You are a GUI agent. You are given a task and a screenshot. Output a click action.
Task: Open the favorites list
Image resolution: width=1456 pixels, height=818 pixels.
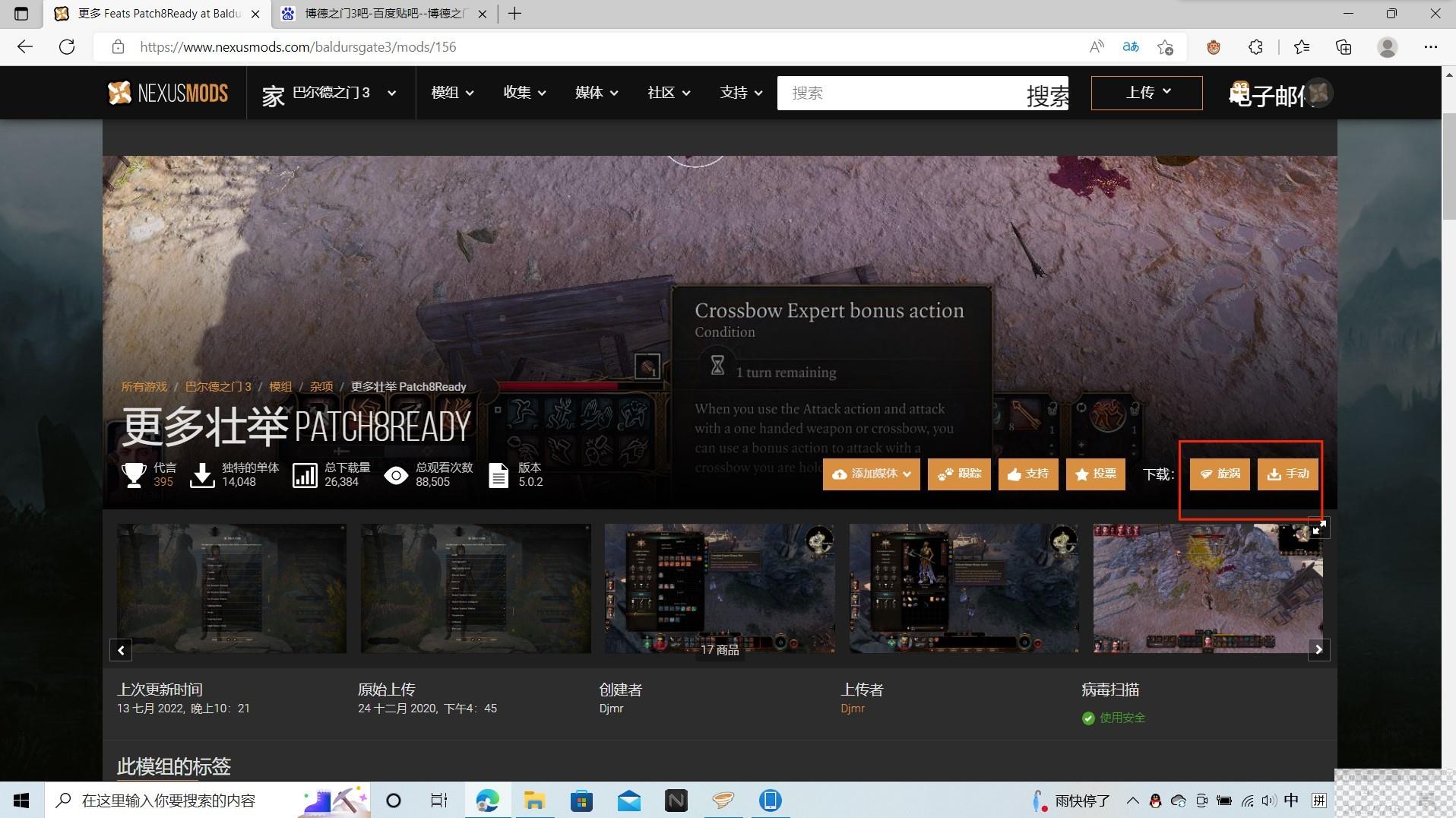1302,47
